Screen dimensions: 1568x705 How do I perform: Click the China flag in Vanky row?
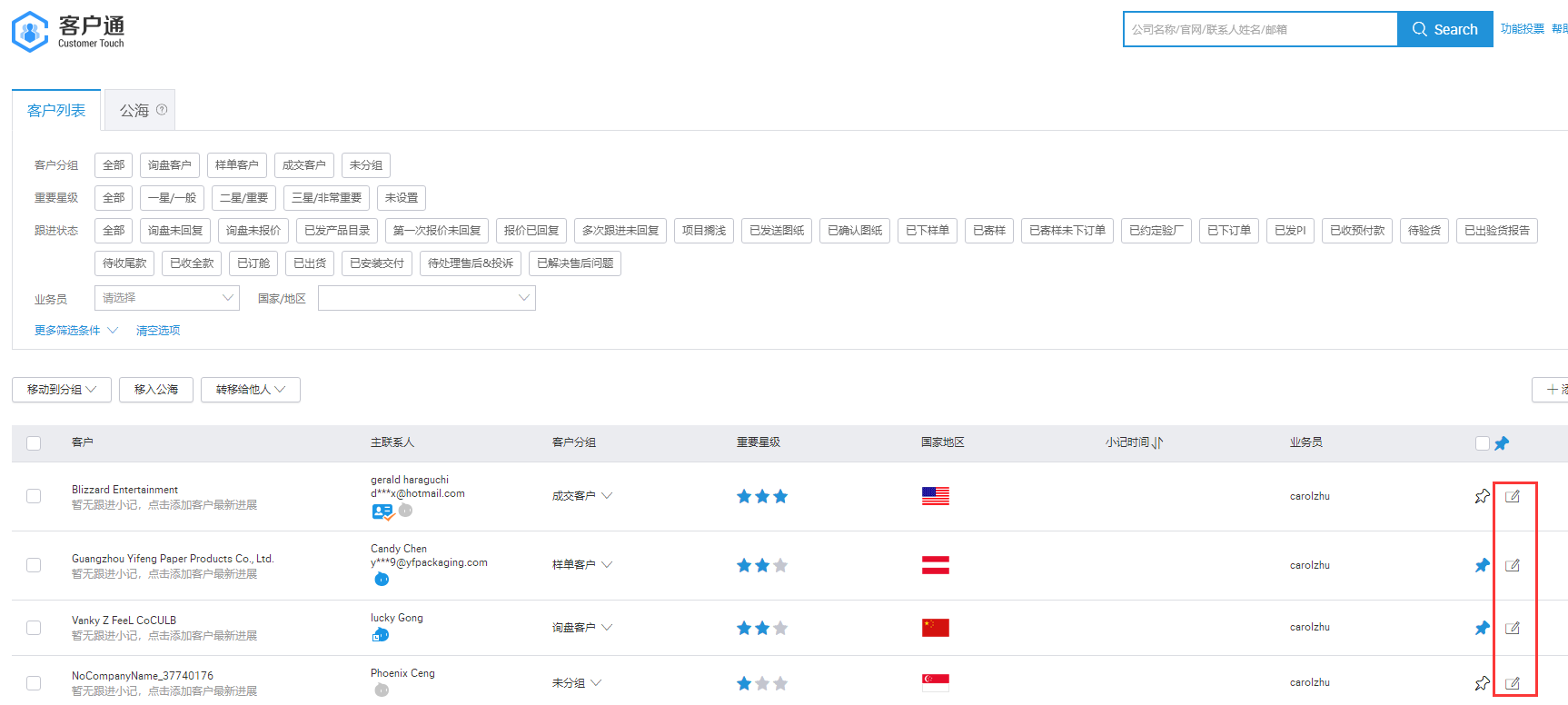click(x=936, y=628)
